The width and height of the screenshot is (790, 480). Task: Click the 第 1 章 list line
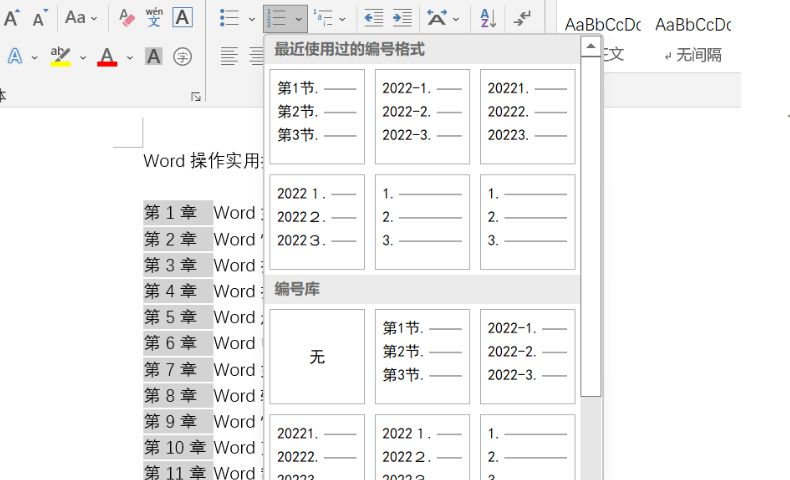tap(203, 213)
